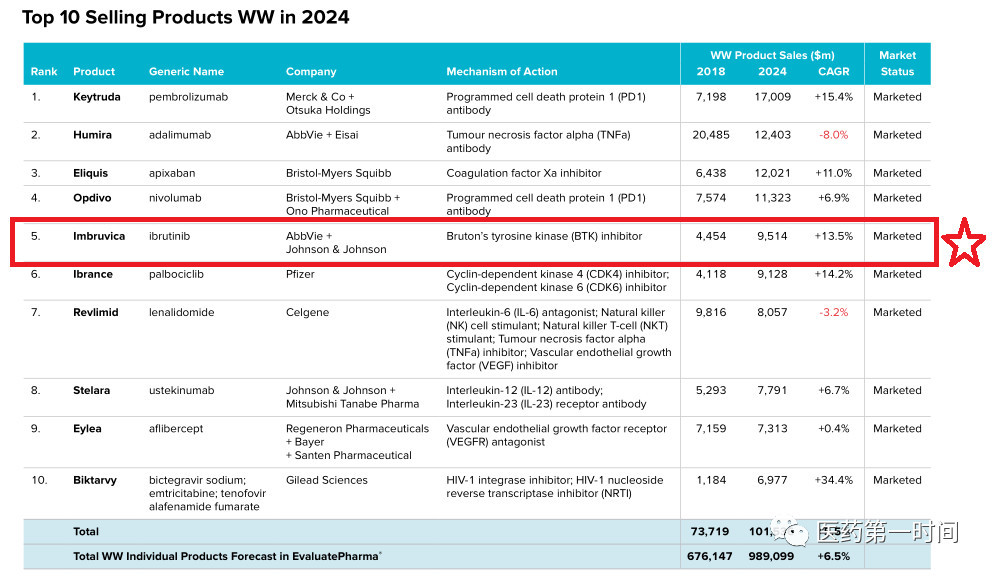Click the AbbVie + Eisai company cell
This screenshot has width=992, height=576.
321,135
